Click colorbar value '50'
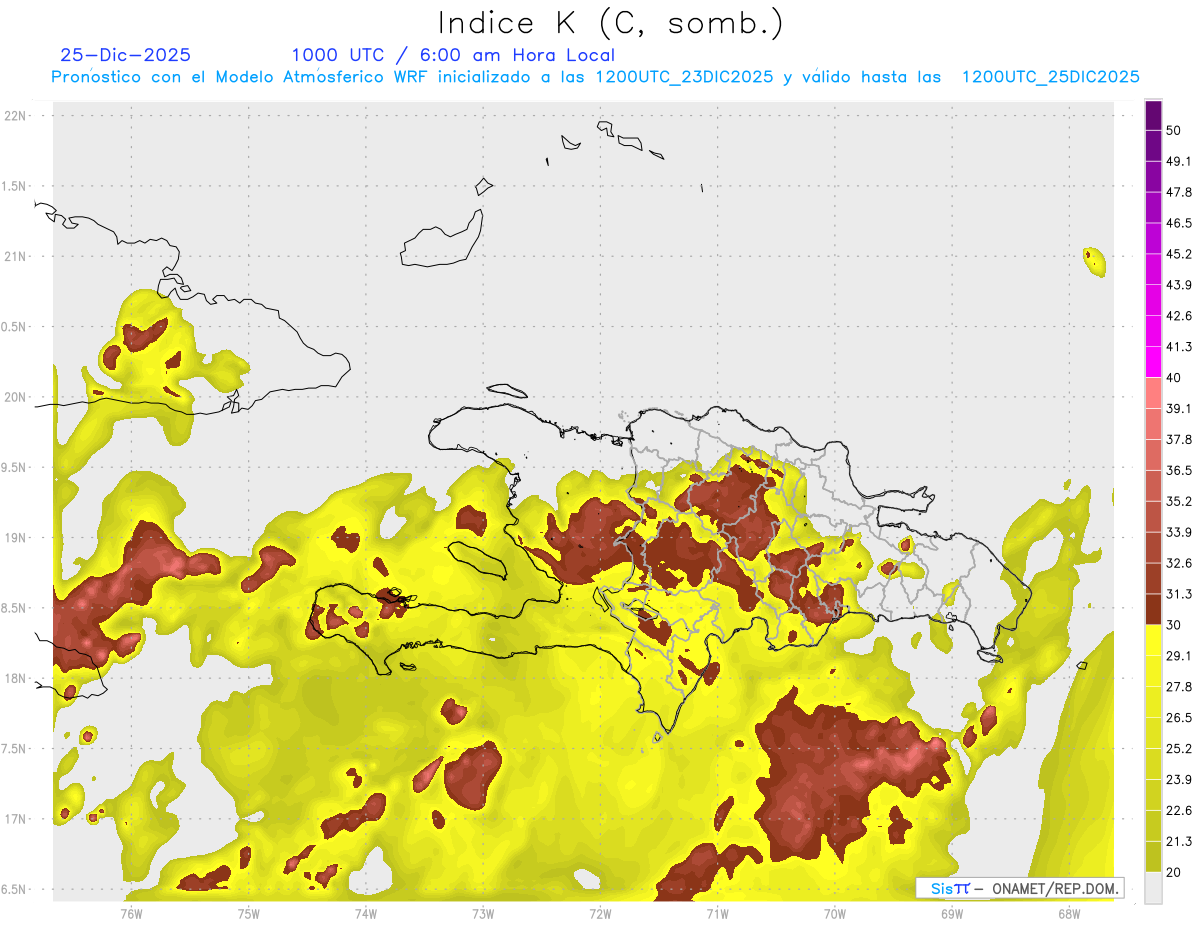Viewport: 1200px width, 927px height. 1175,131
